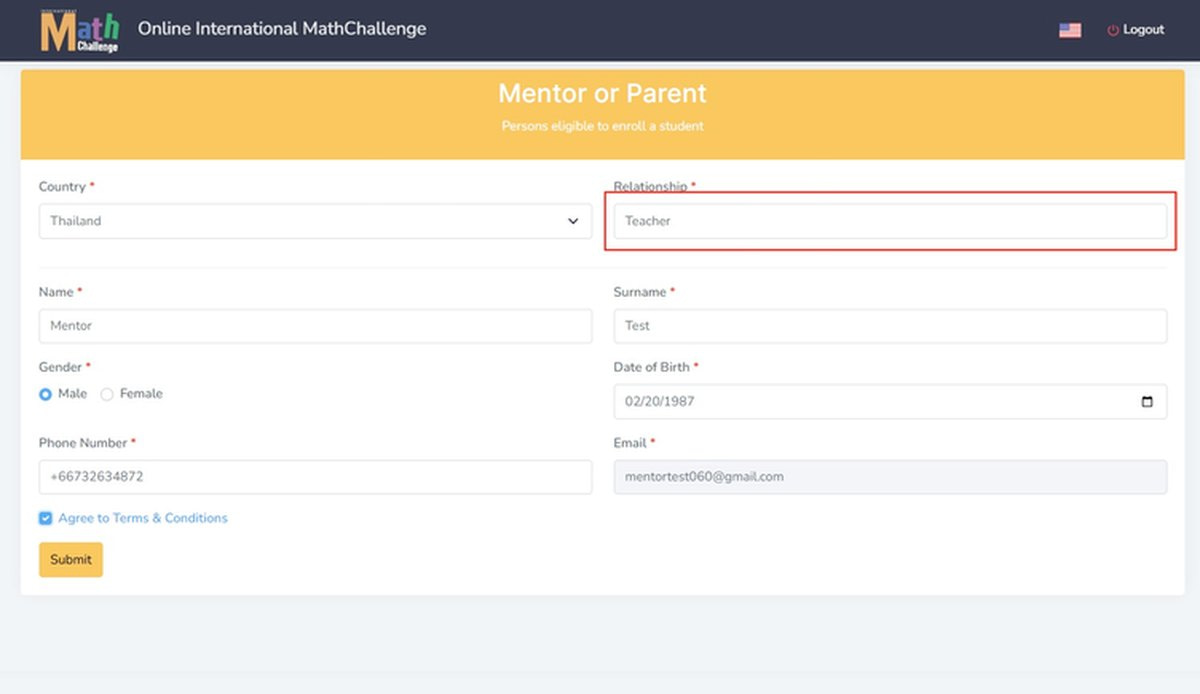The width and height of the screenshot is (1200, 694).
Task: Click the 'Persons eligible to enroll a student' text
Action: tap(602, 126)
